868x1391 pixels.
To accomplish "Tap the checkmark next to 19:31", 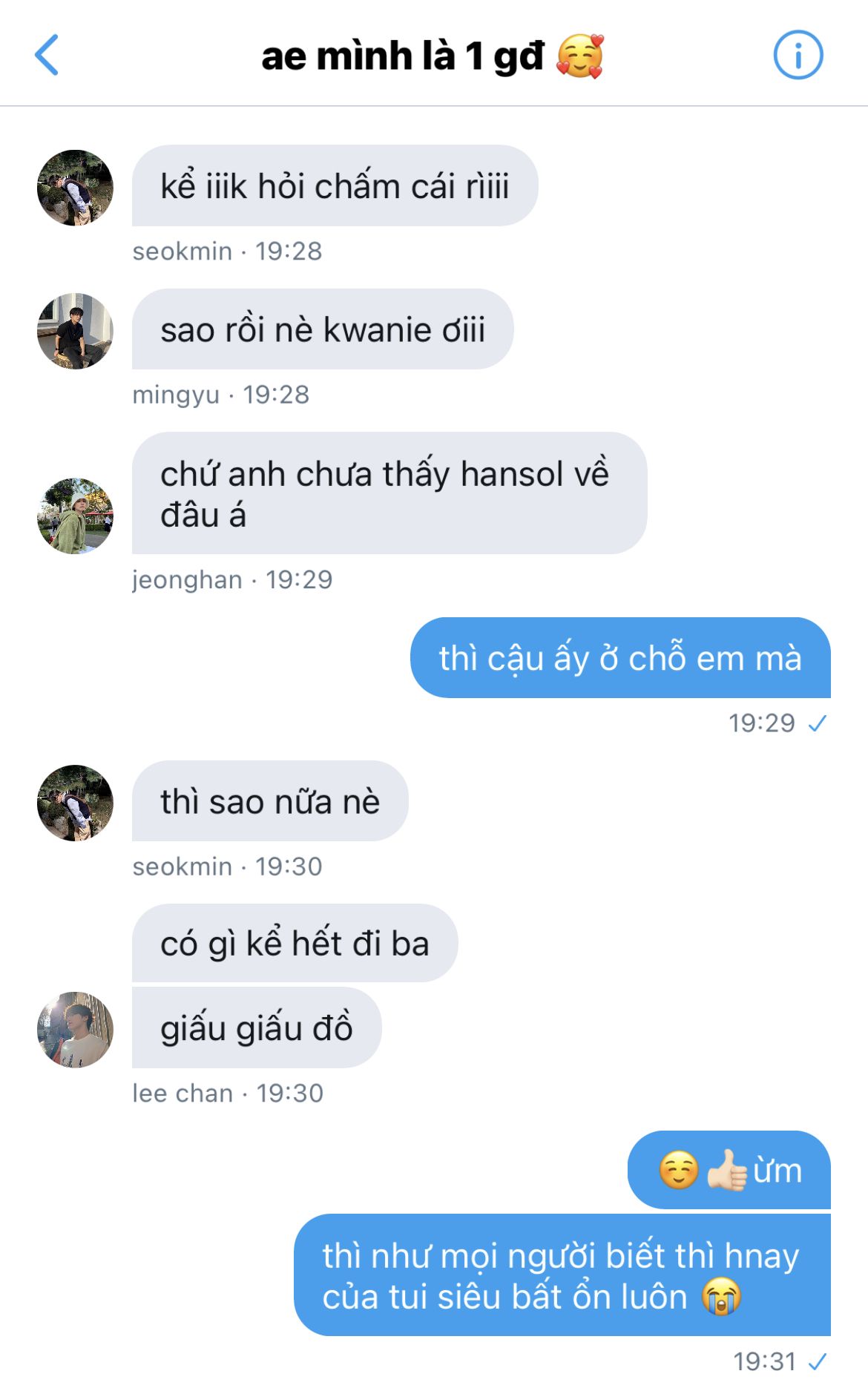I will (818, 1361).
